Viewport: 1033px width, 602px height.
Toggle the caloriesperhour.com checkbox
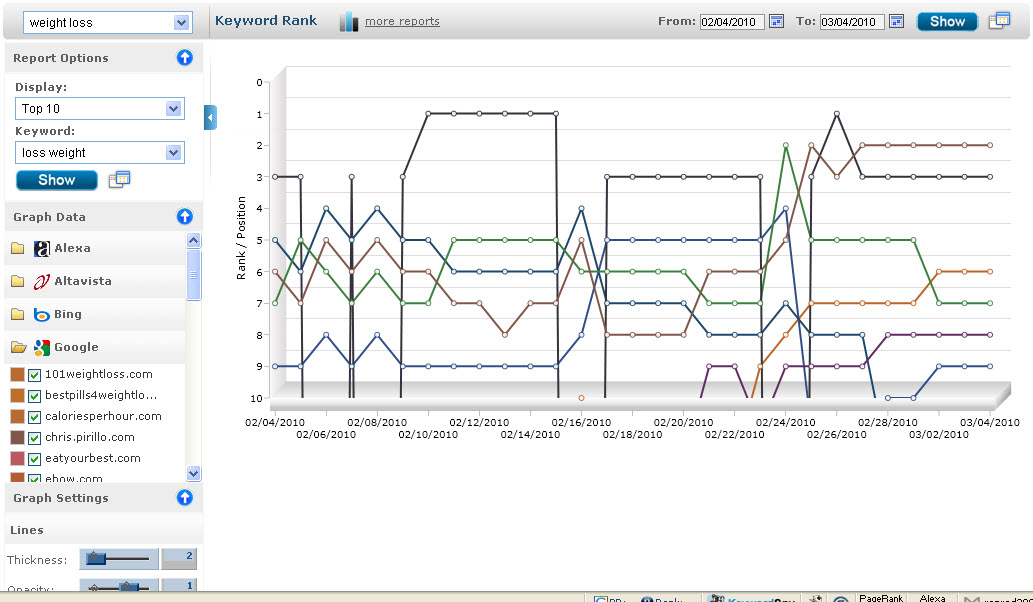click(35, 417)
